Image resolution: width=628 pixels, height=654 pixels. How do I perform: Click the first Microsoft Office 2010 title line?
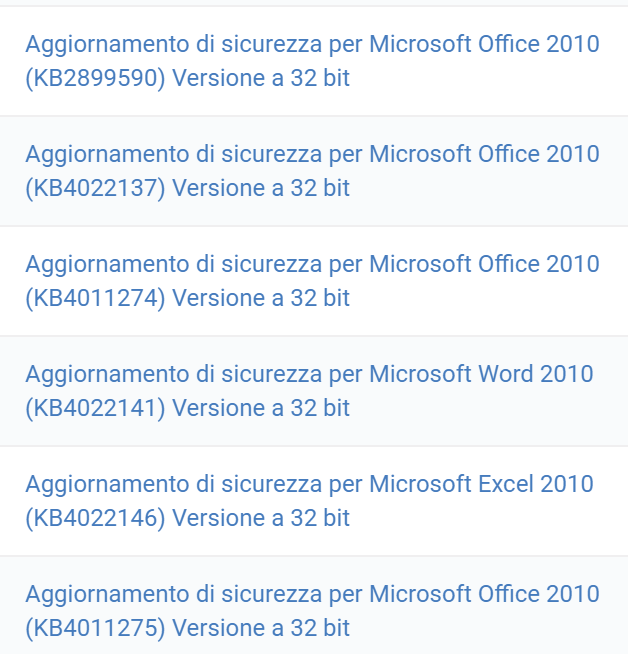coord(312,45)
